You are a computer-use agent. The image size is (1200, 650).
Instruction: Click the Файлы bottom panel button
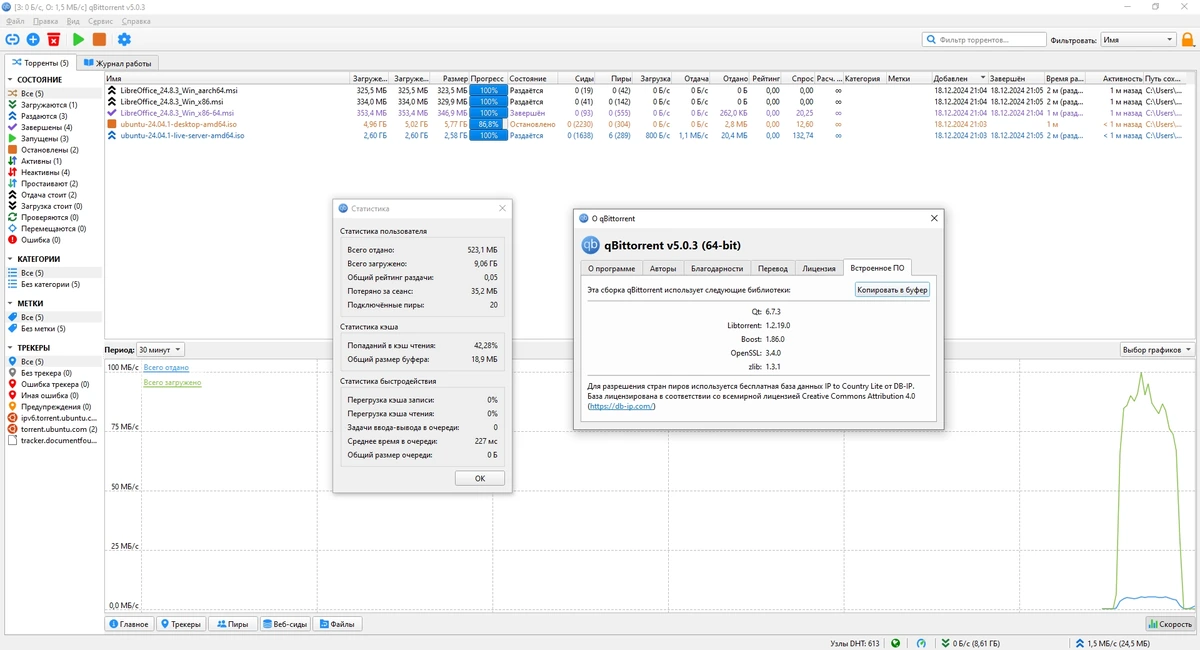click(337, 624)
